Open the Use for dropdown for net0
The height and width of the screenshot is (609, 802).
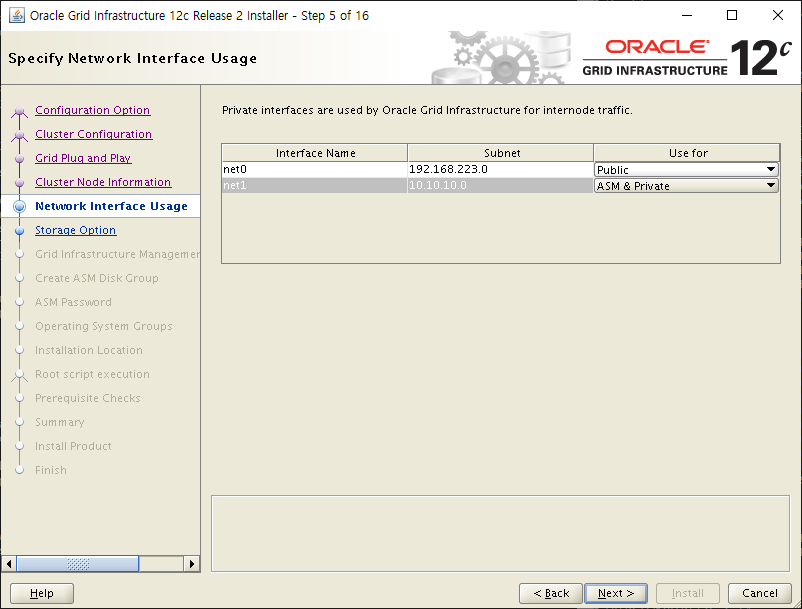[x=686, y=169]
